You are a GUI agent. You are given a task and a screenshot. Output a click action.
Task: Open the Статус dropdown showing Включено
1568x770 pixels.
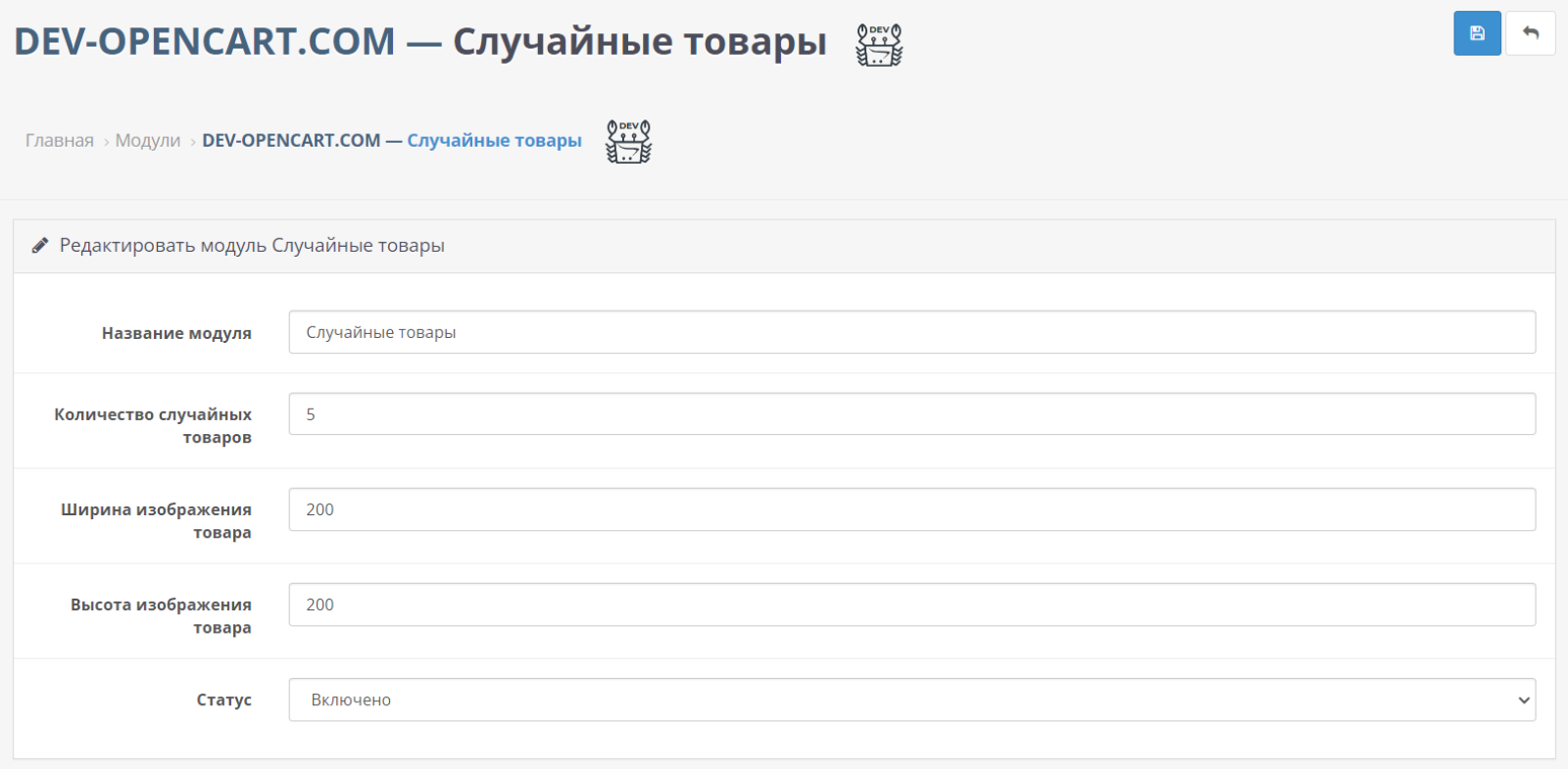tap(911, 699)
